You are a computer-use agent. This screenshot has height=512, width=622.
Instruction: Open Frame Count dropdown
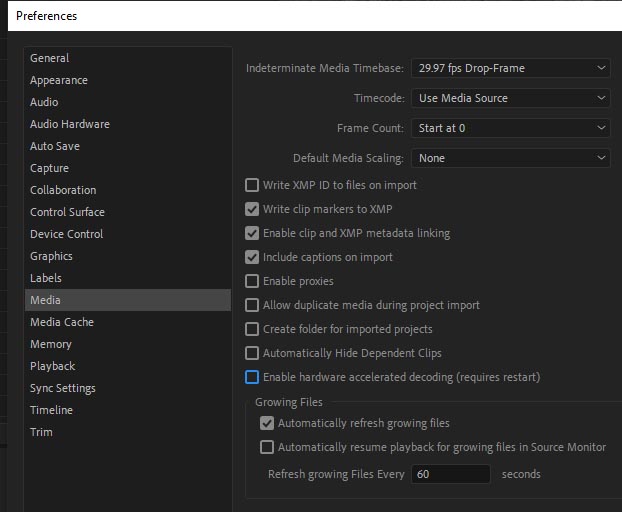point(510,128)
